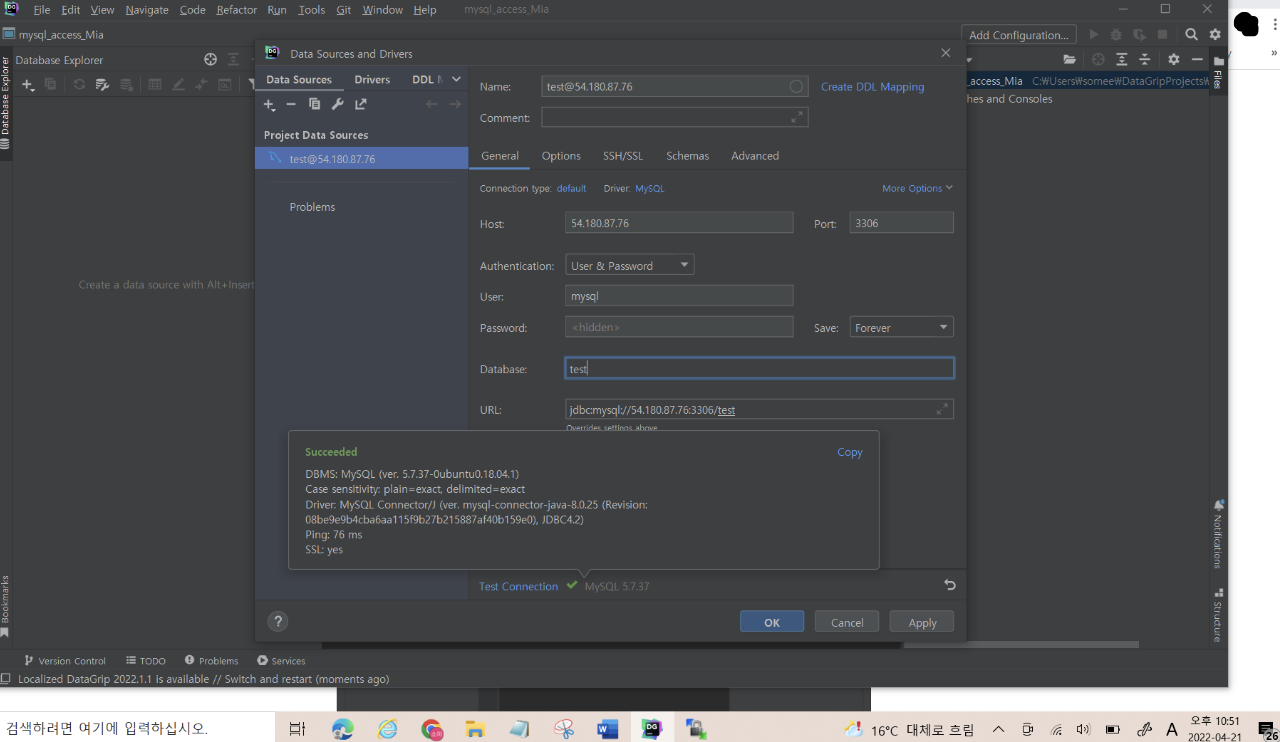Open Data Source Properties icon in Database Explorer
The width and height of the screenshot is (1280, 742).
click(x=101, y=85)
